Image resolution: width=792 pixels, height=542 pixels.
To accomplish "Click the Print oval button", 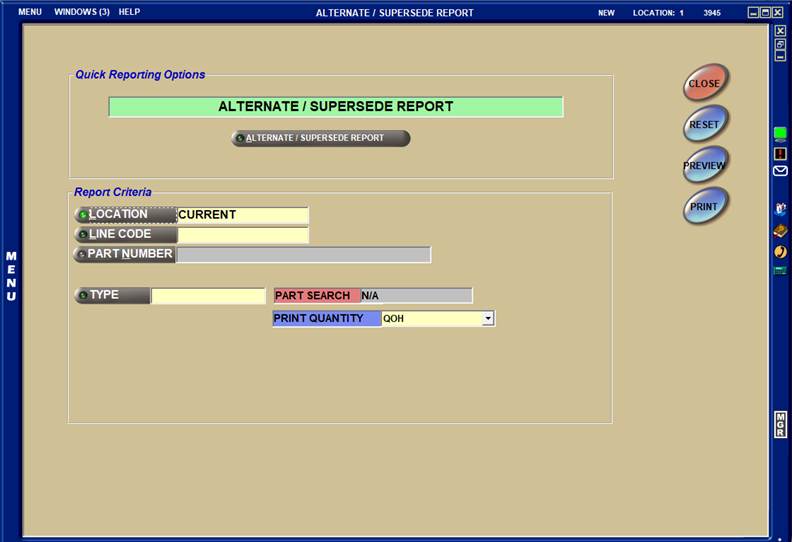I will click(x=705, y=206).
